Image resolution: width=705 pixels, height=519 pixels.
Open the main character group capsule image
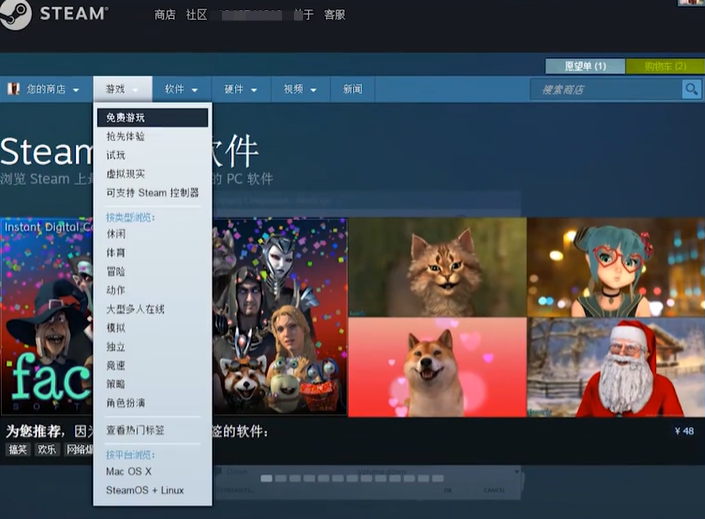(x=279, y=317)
